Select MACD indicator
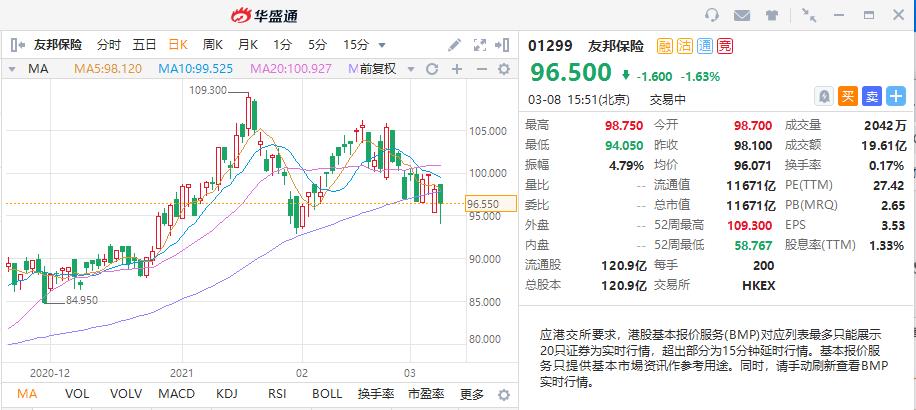 click(x=176, y=394)
